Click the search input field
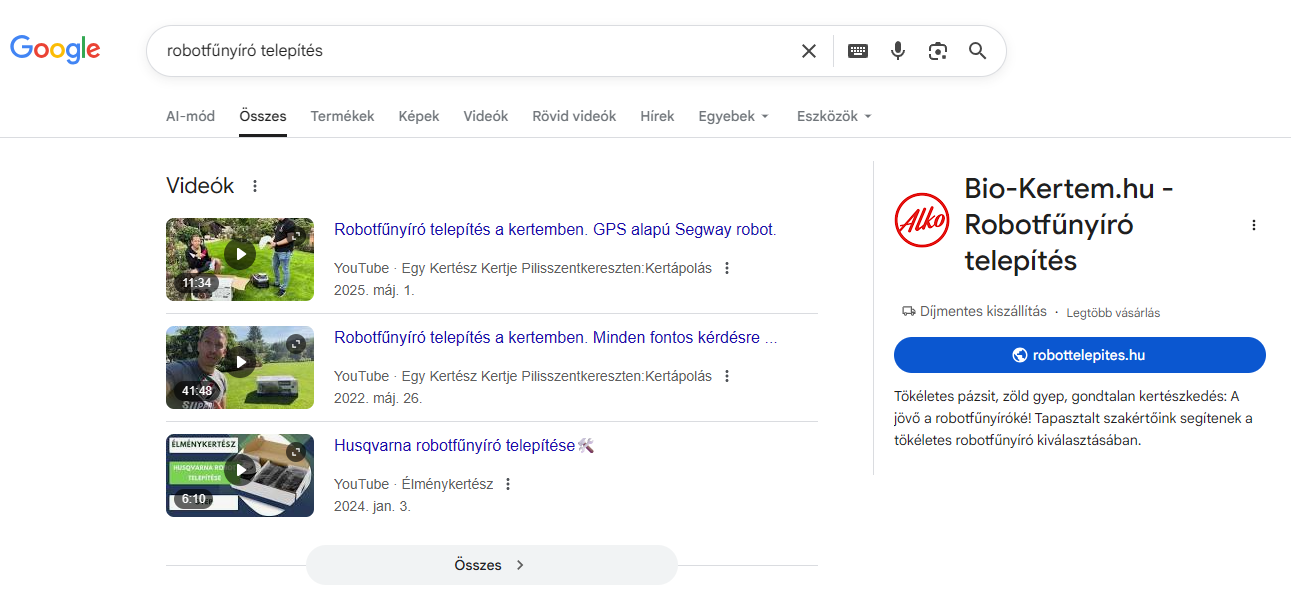Screen dimensions: 1291x609 tap(470, 51)
